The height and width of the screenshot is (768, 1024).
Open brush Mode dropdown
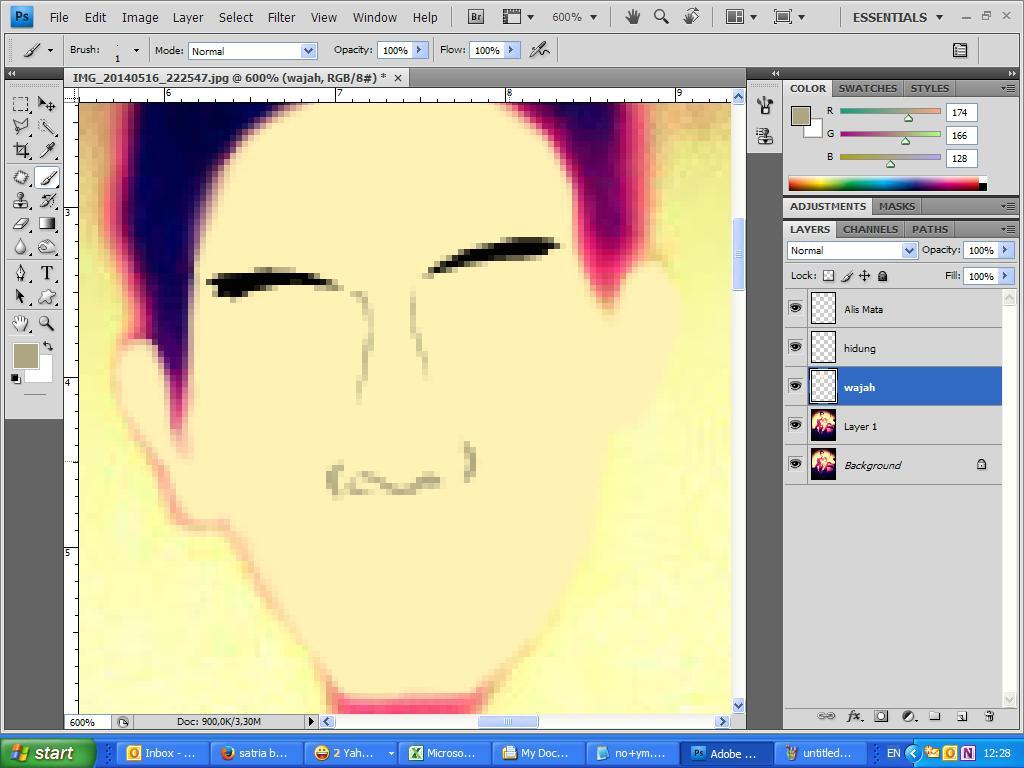tap(308, 51)
